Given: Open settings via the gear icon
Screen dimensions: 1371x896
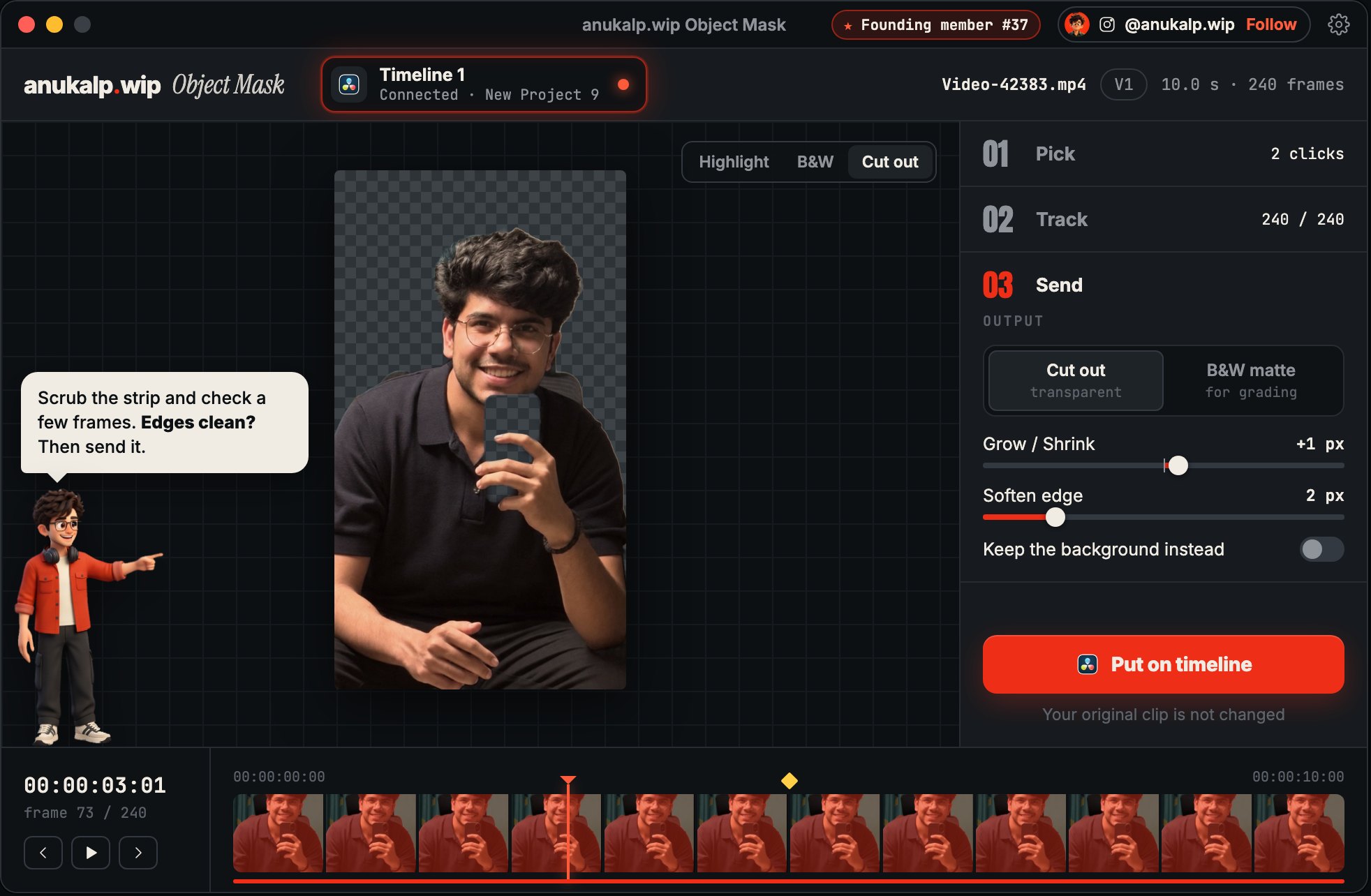Looking at the screenshot, I should click(x=1338, y=25).
